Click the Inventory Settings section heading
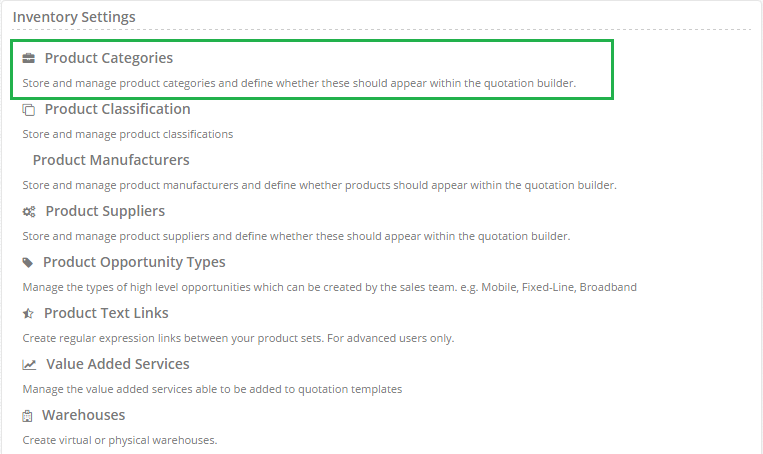Image resolution: width=763 pixels, height=454 pixels. (74, 17)
